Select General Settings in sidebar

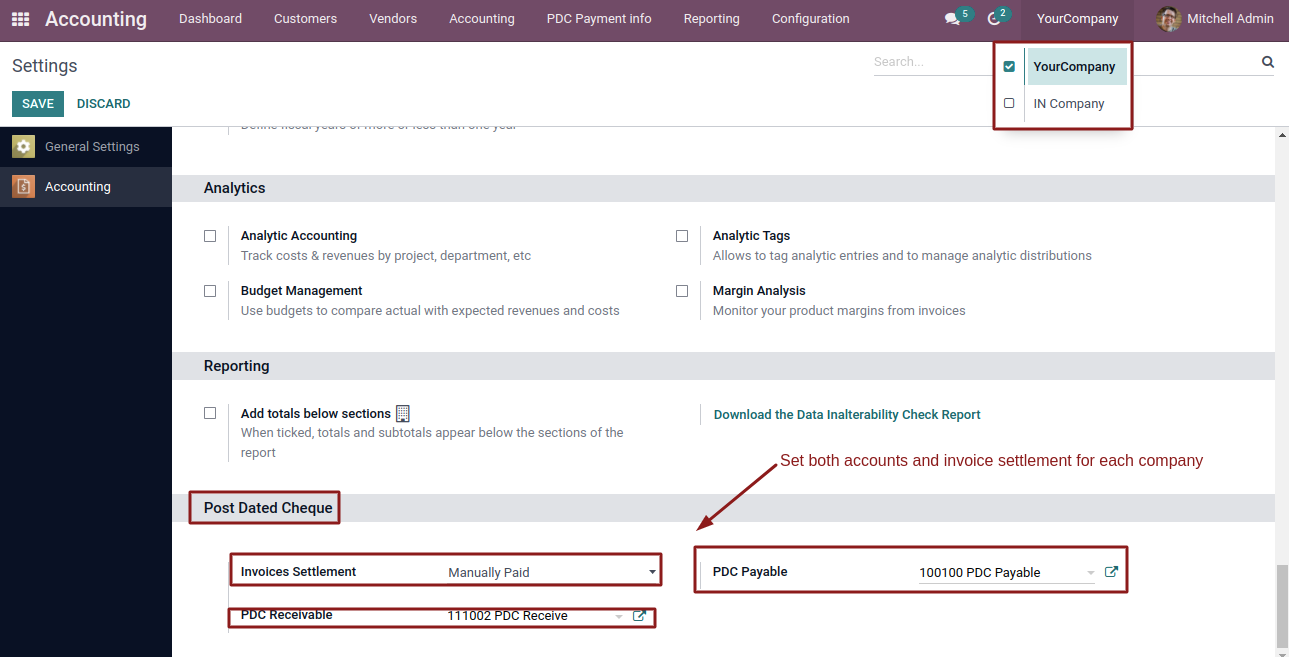tap(86, 147)
